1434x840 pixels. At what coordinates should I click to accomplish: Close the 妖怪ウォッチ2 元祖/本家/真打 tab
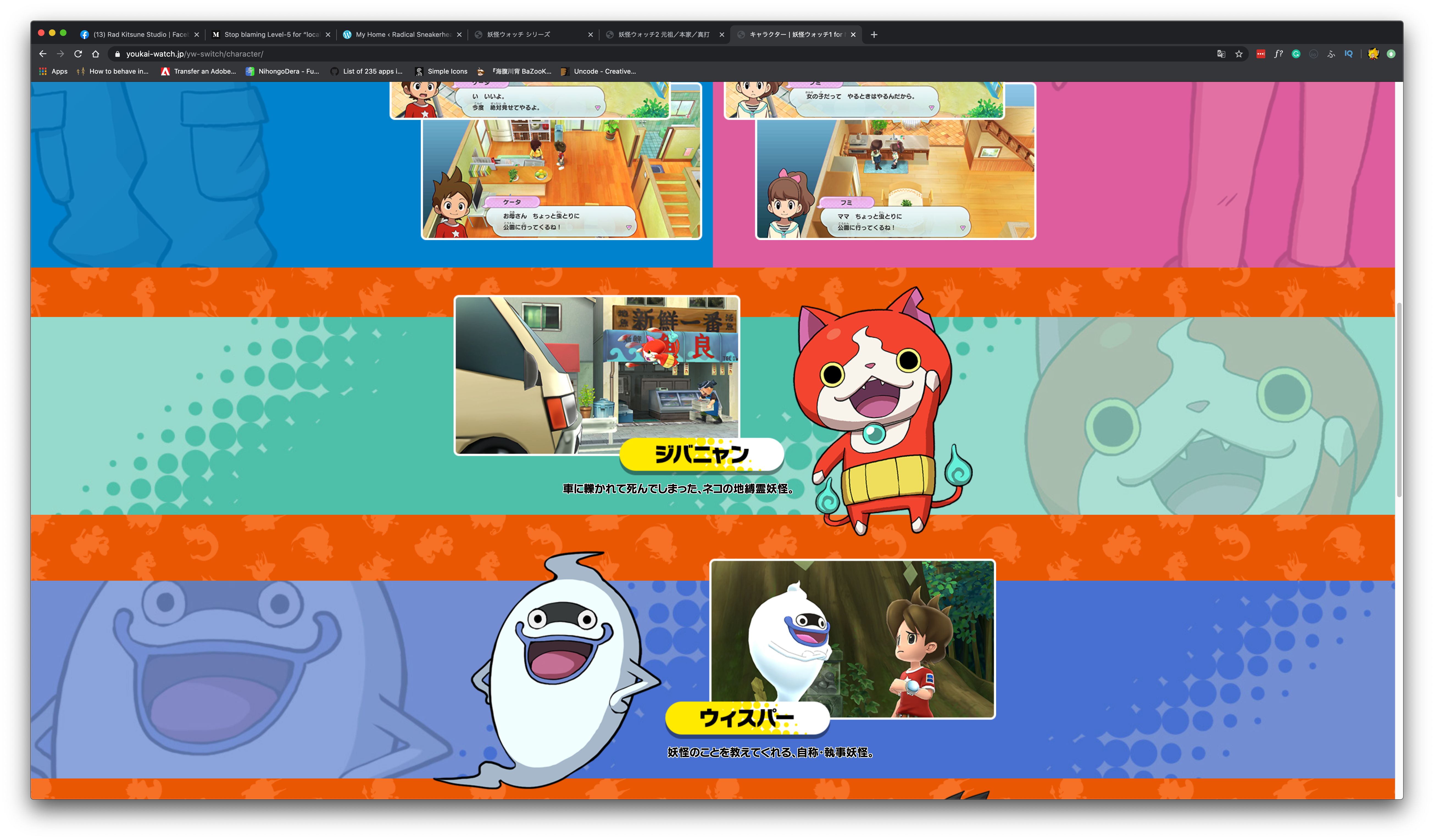pyautogui.click(x=722, y=35)
